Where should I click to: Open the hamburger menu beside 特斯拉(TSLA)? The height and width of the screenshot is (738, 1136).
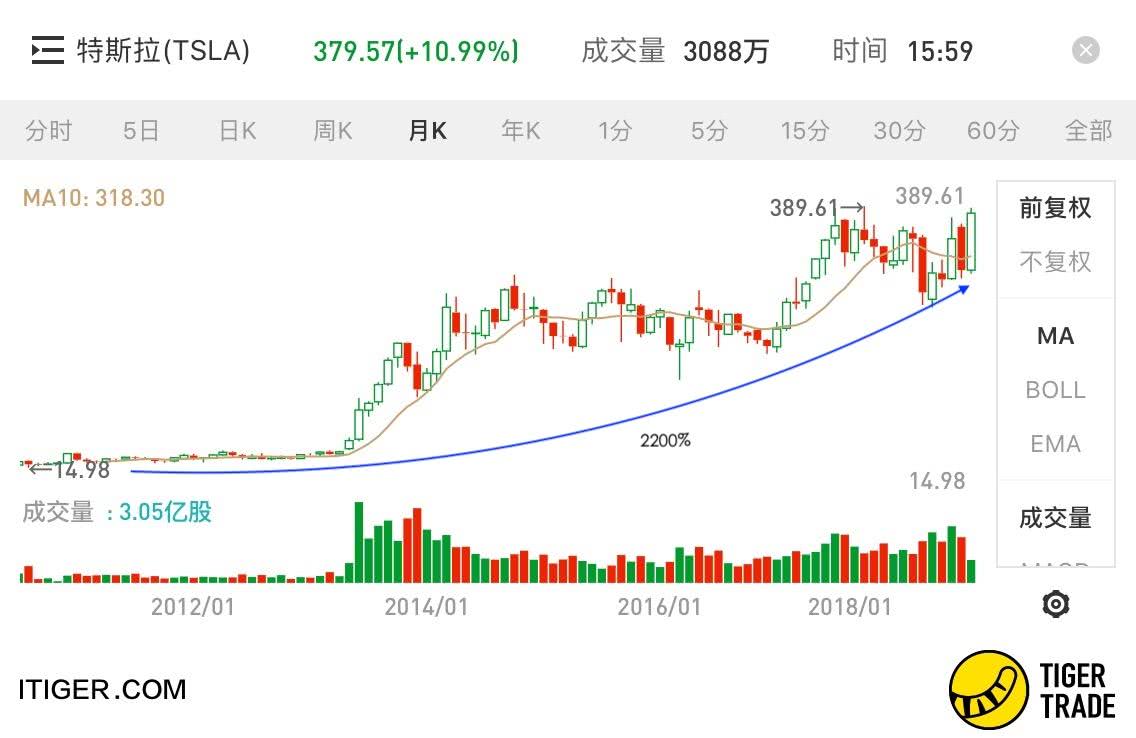47,51
